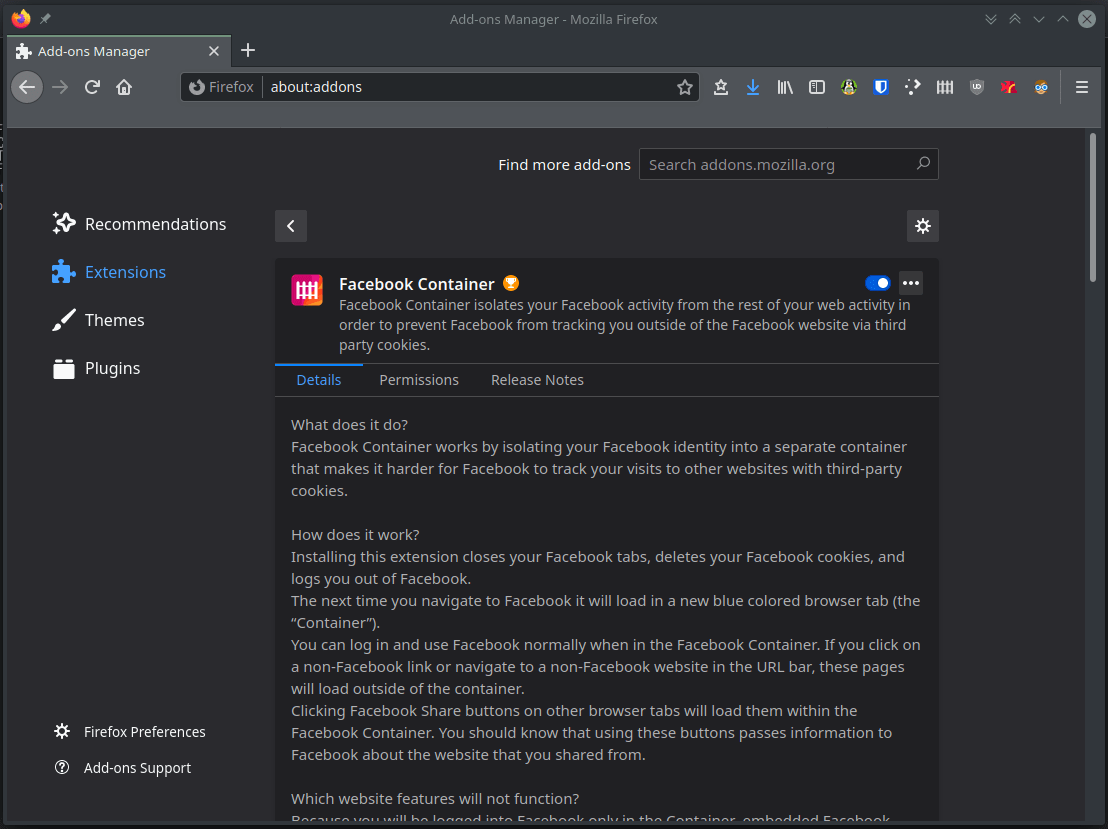Screen dimensions: 1108x829
Task: Click the 'Find more add-ons' label
Action: click(x=564, y=165)
